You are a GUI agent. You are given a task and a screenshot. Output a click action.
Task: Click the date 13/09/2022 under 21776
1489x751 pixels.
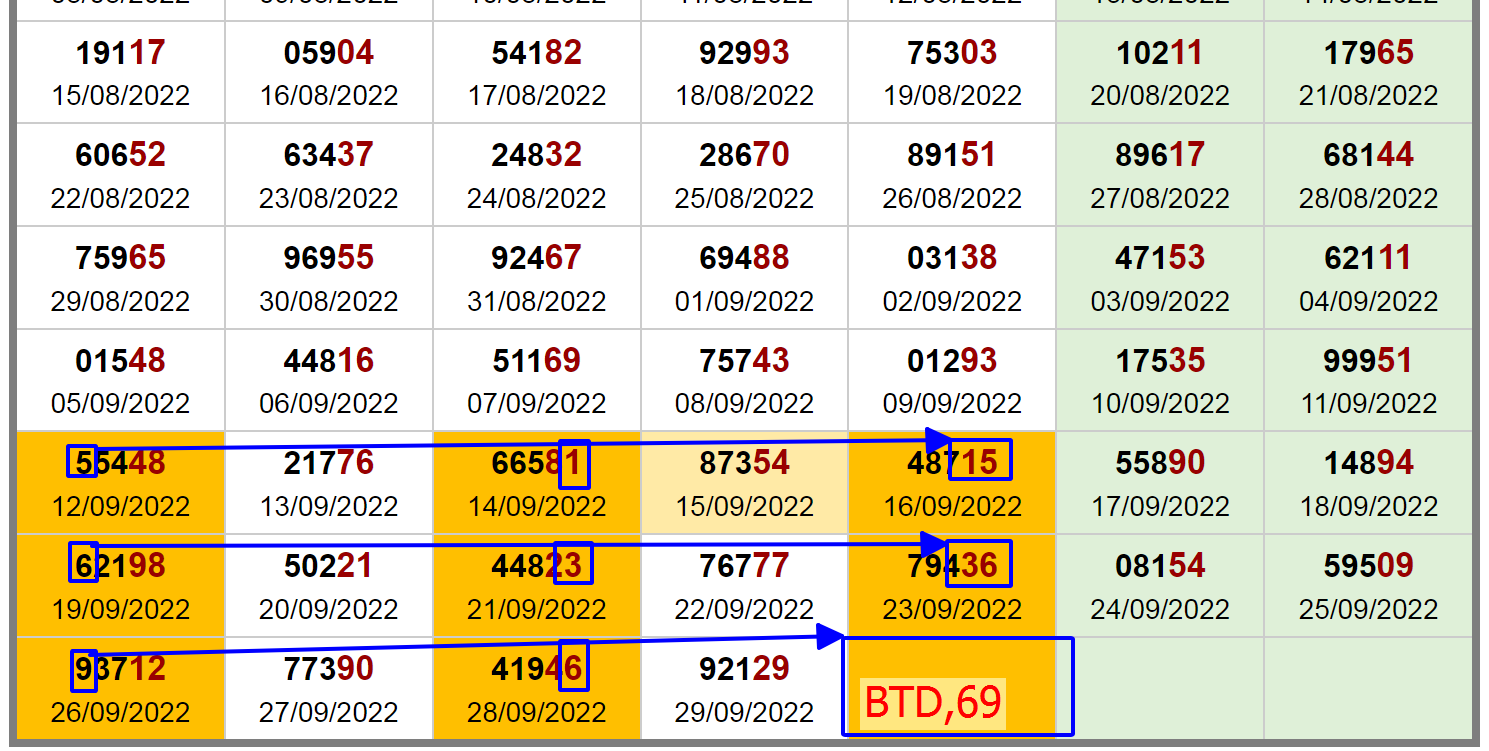[328, 507]
